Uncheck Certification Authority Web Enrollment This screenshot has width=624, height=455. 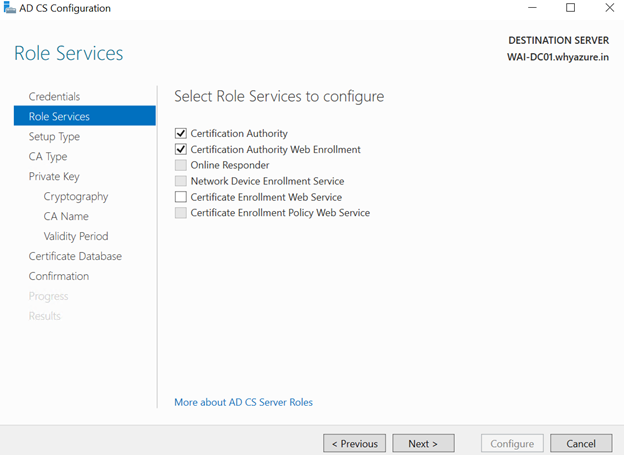[181, 149]
